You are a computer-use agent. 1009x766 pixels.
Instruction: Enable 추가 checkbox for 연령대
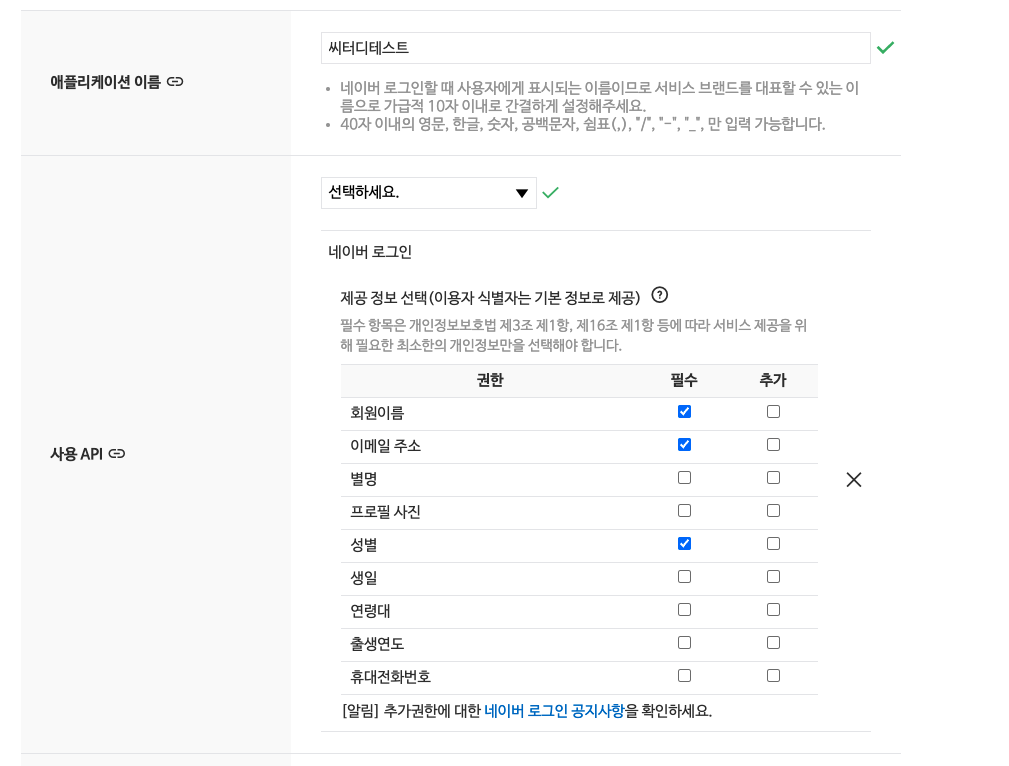point(773,610)
